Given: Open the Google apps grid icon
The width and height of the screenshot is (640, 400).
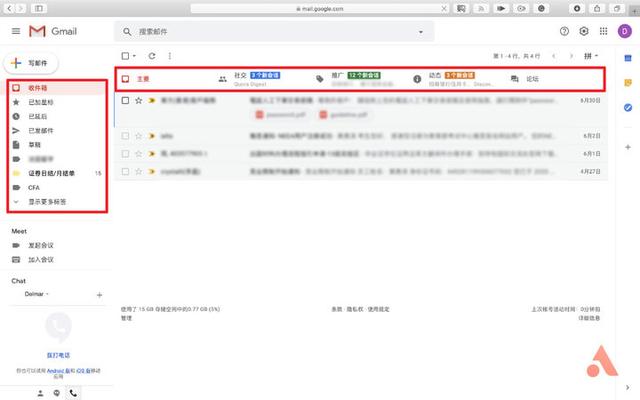Looking at the screenshot, I should [603, 31].
